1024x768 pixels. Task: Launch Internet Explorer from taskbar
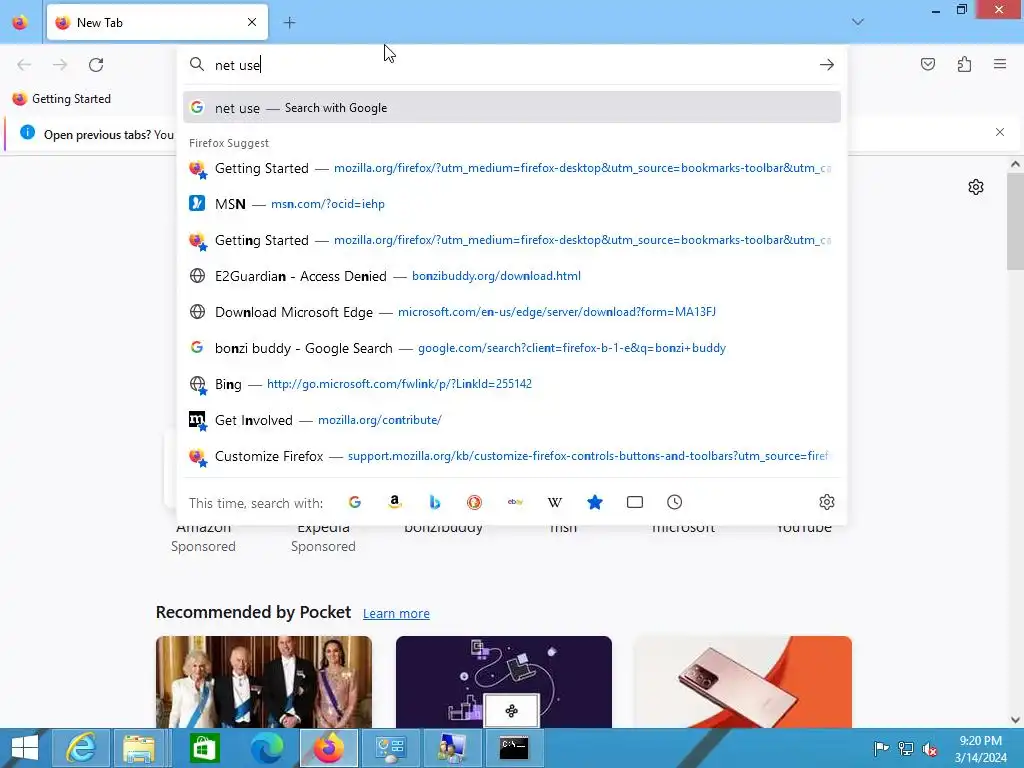pyautogui.click(x=81, y=748)
